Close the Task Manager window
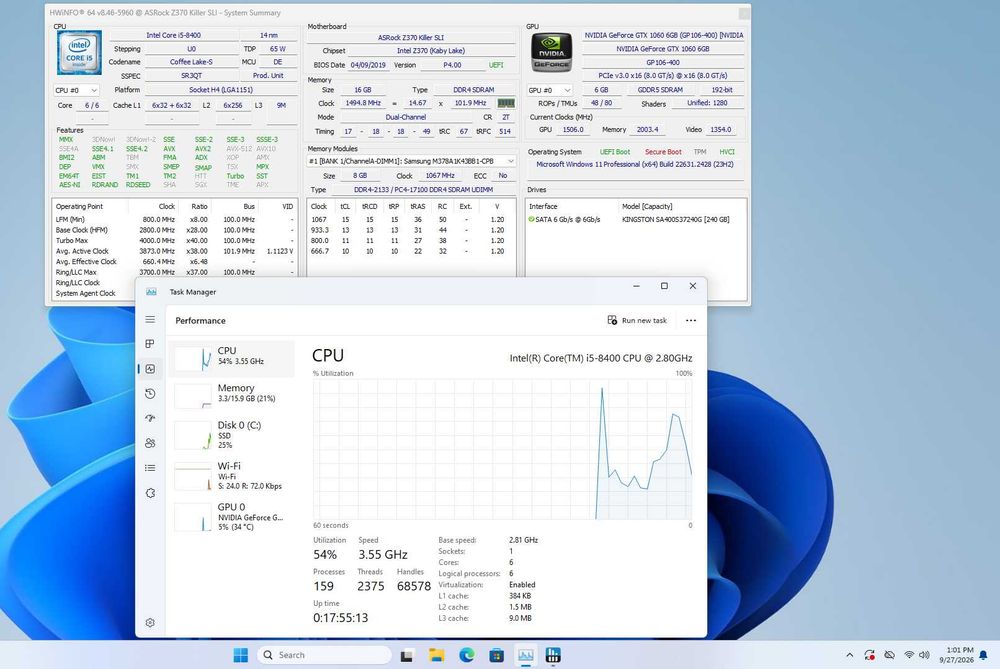 693,286
